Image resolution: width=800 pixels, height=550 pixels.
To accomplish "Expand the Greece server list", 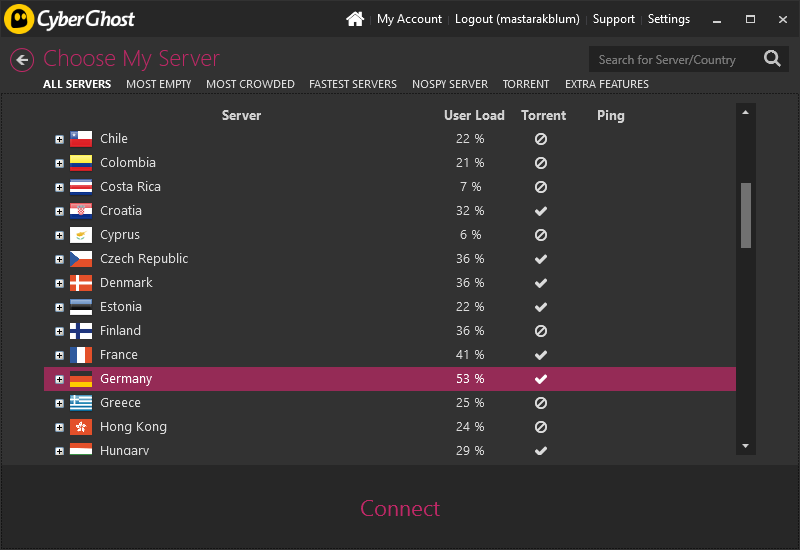I will (59, 403).
